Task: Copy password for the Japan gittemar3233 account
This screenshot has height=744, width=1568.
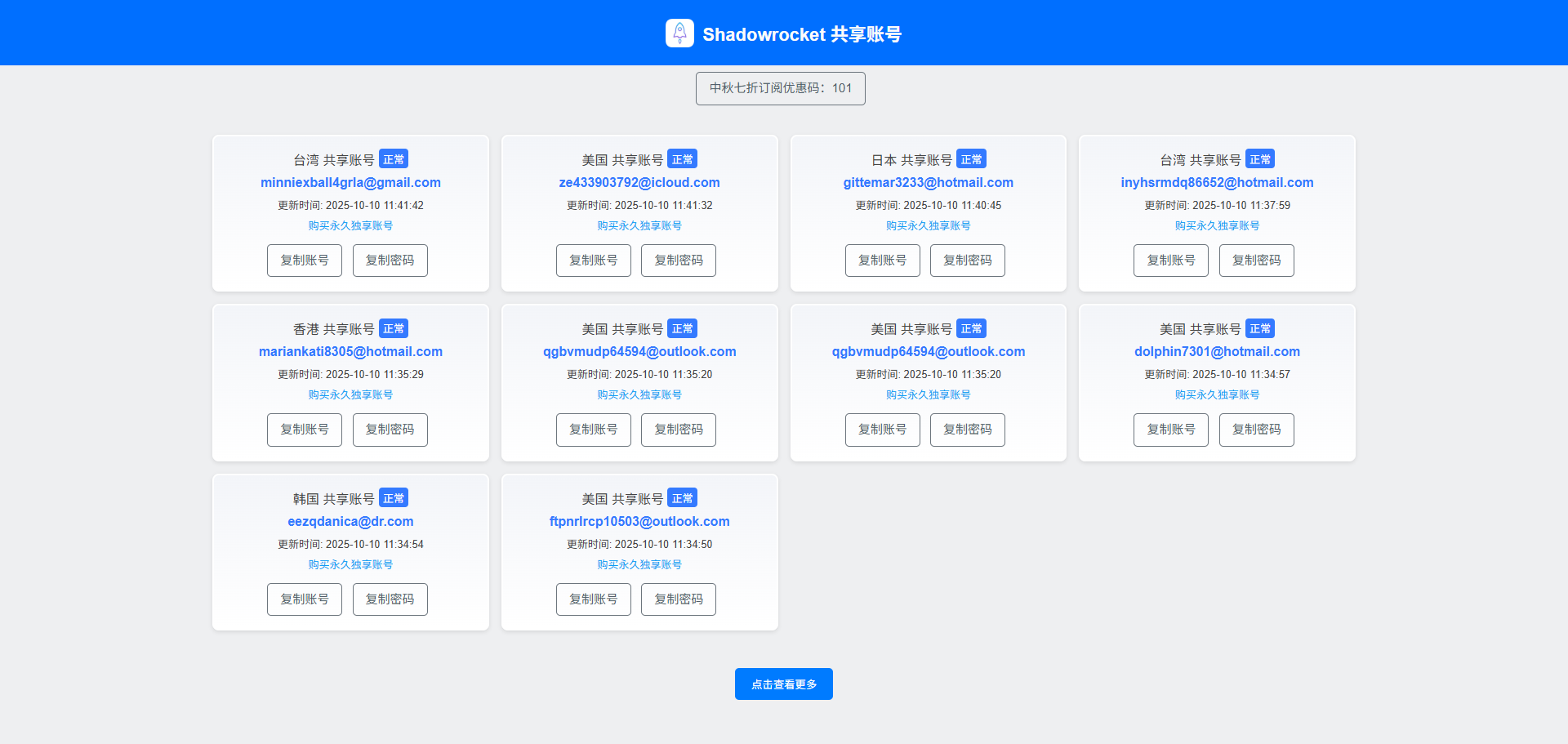Action: (967, 261)
